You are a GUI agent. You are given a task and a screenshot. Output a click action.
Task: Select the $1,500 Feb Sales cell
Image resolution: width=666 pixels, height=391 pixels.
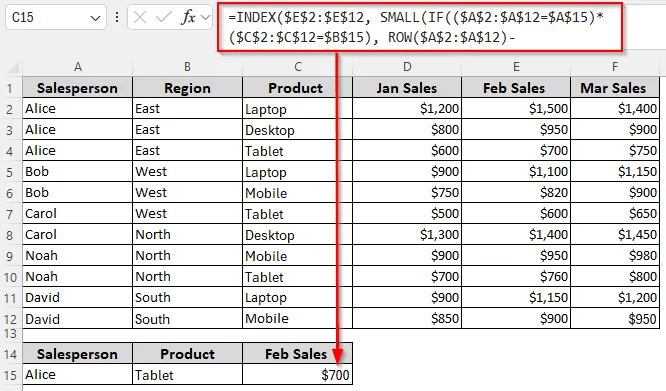[516, 109]
